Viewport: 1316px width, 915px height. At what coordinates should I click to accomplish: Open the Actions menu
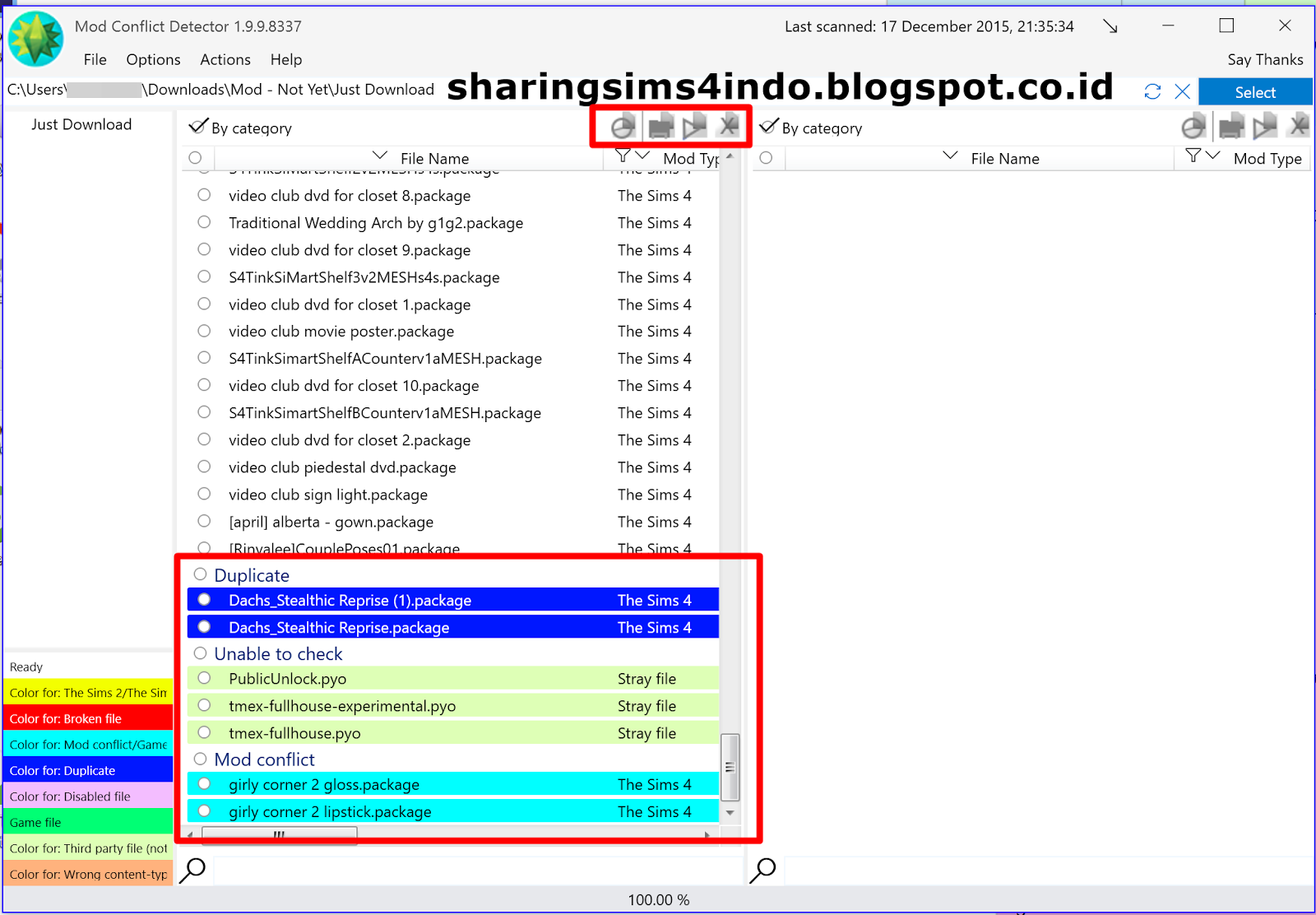[225, 59]
